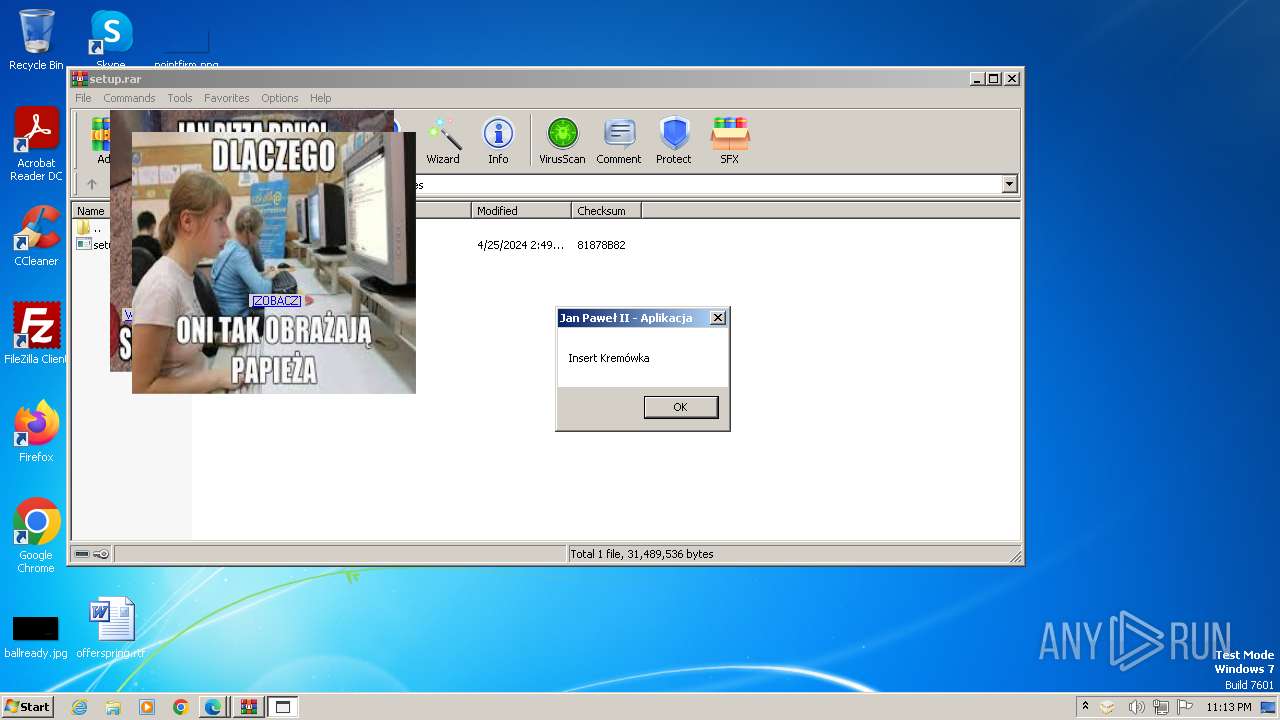
Task: Open FileZilla Client shortcut
Action: [36, 333]
